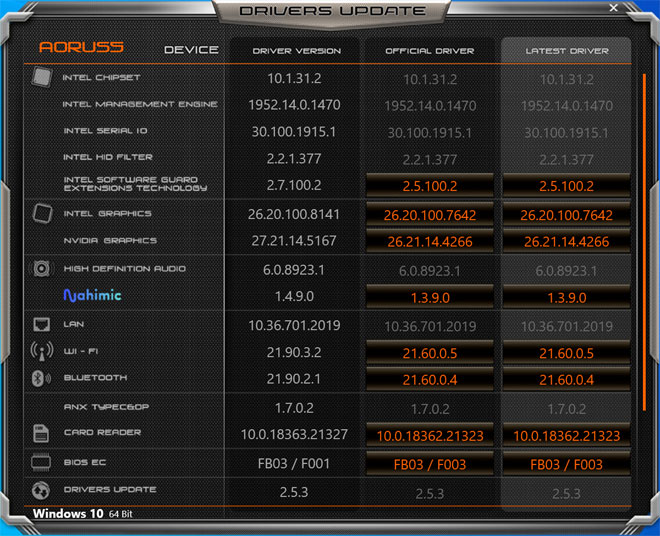660x536 pixels.
Task: Install official Wi-Fi driver 21.60.0.5
Action: pyautogui.click(x=430, y=353)
